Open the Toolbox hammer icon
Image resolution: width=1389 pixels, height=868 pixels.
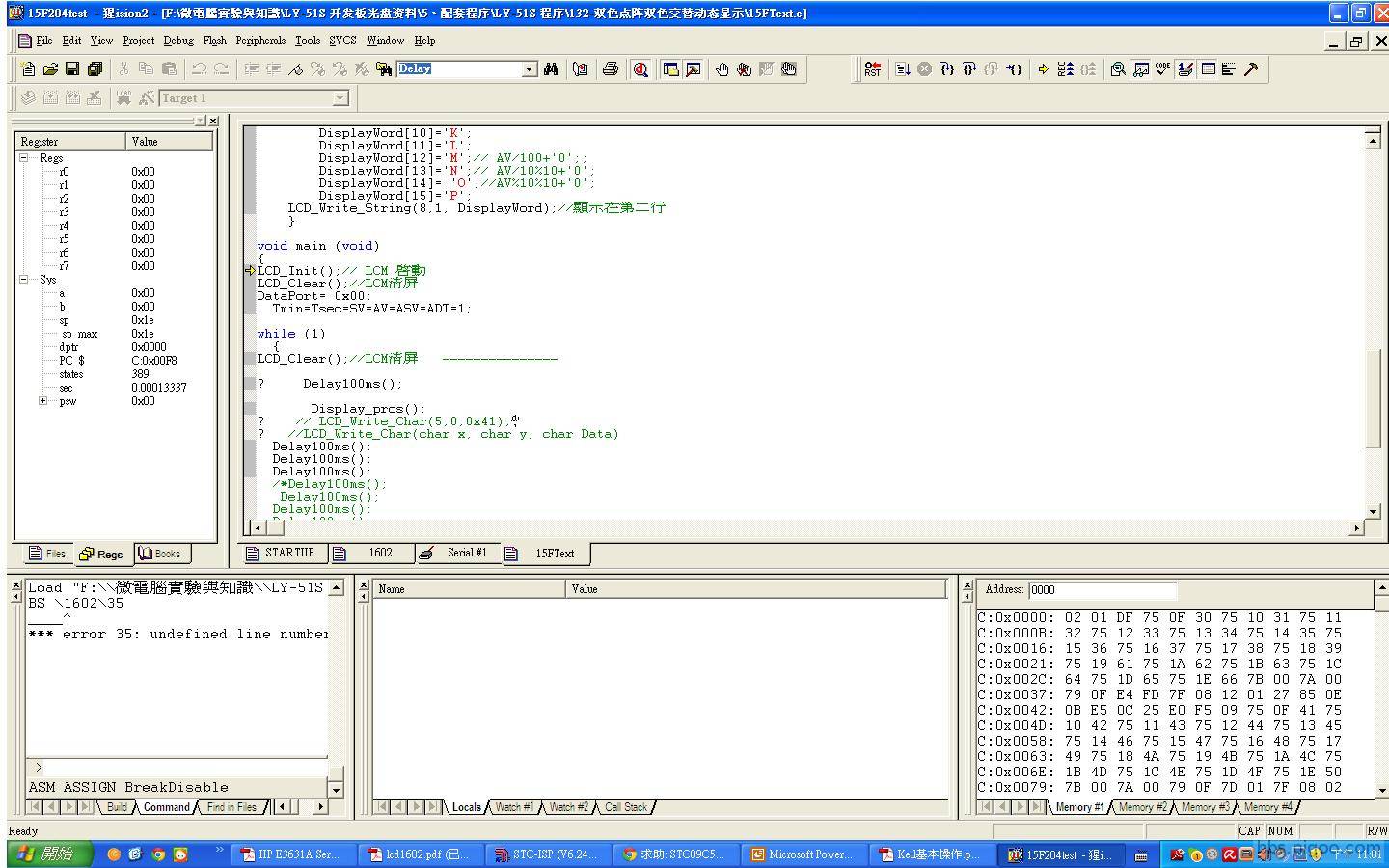tap(1251, 68)
